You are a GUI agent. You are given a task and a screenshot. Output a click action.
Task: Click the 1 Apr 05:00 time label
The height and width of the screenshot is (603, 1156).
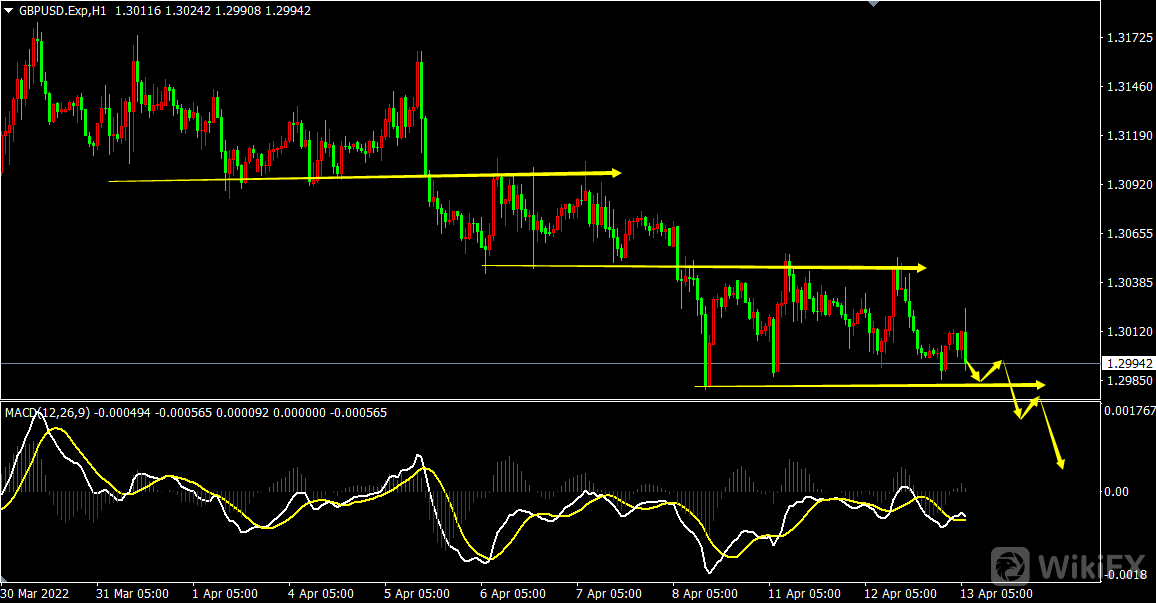225,593
